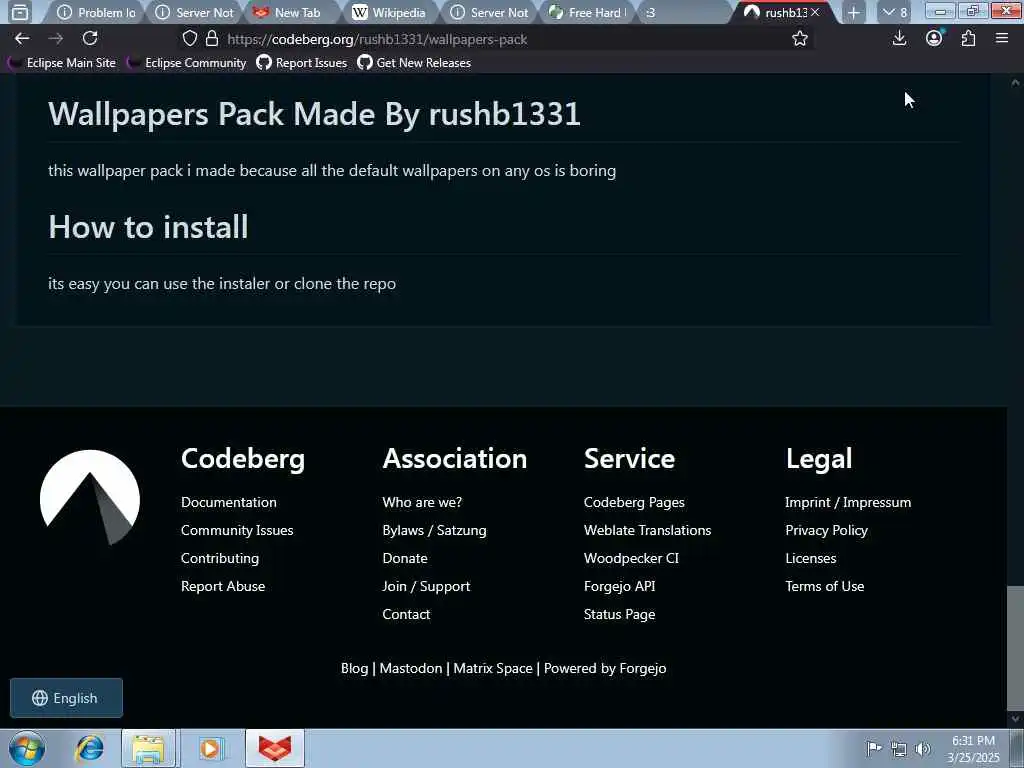Go forward with the forward arrow

pos(56,39)
